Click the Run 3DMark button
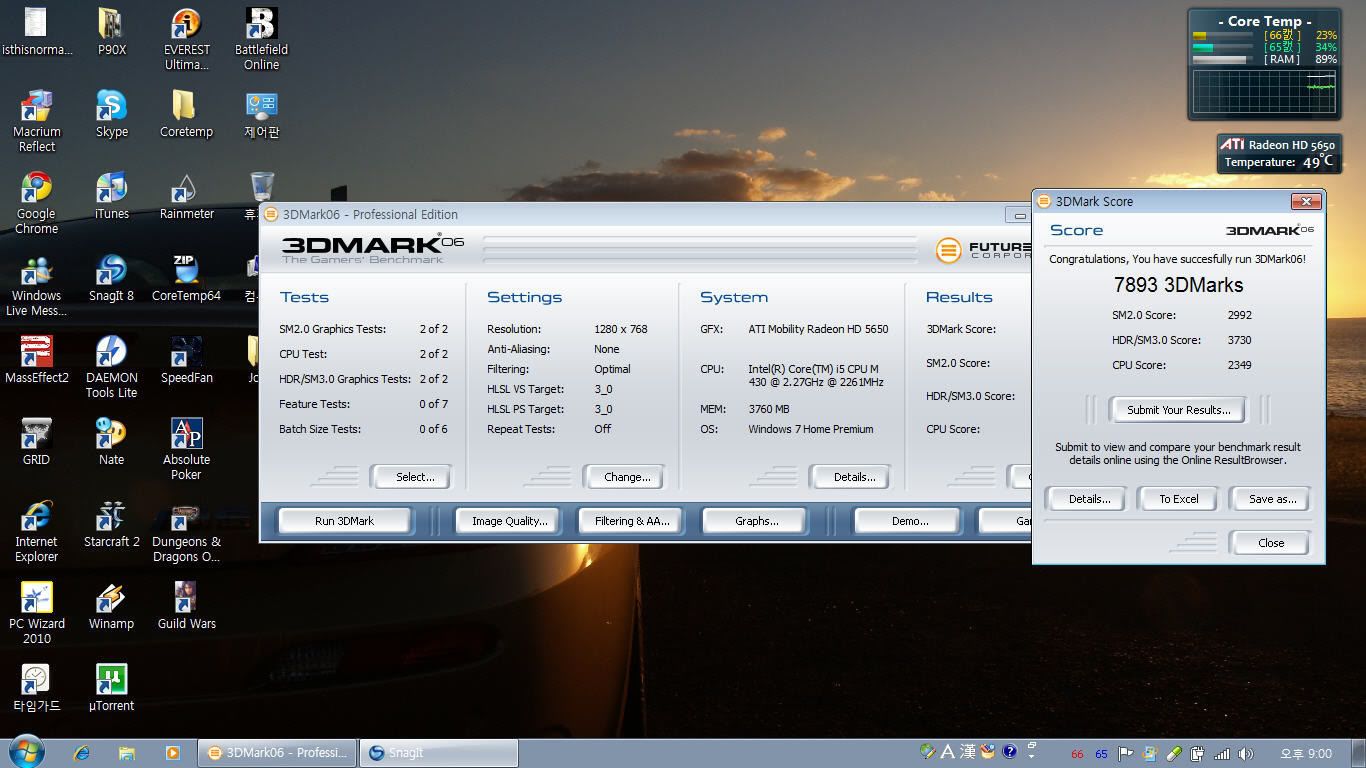 tap(344, 521)
